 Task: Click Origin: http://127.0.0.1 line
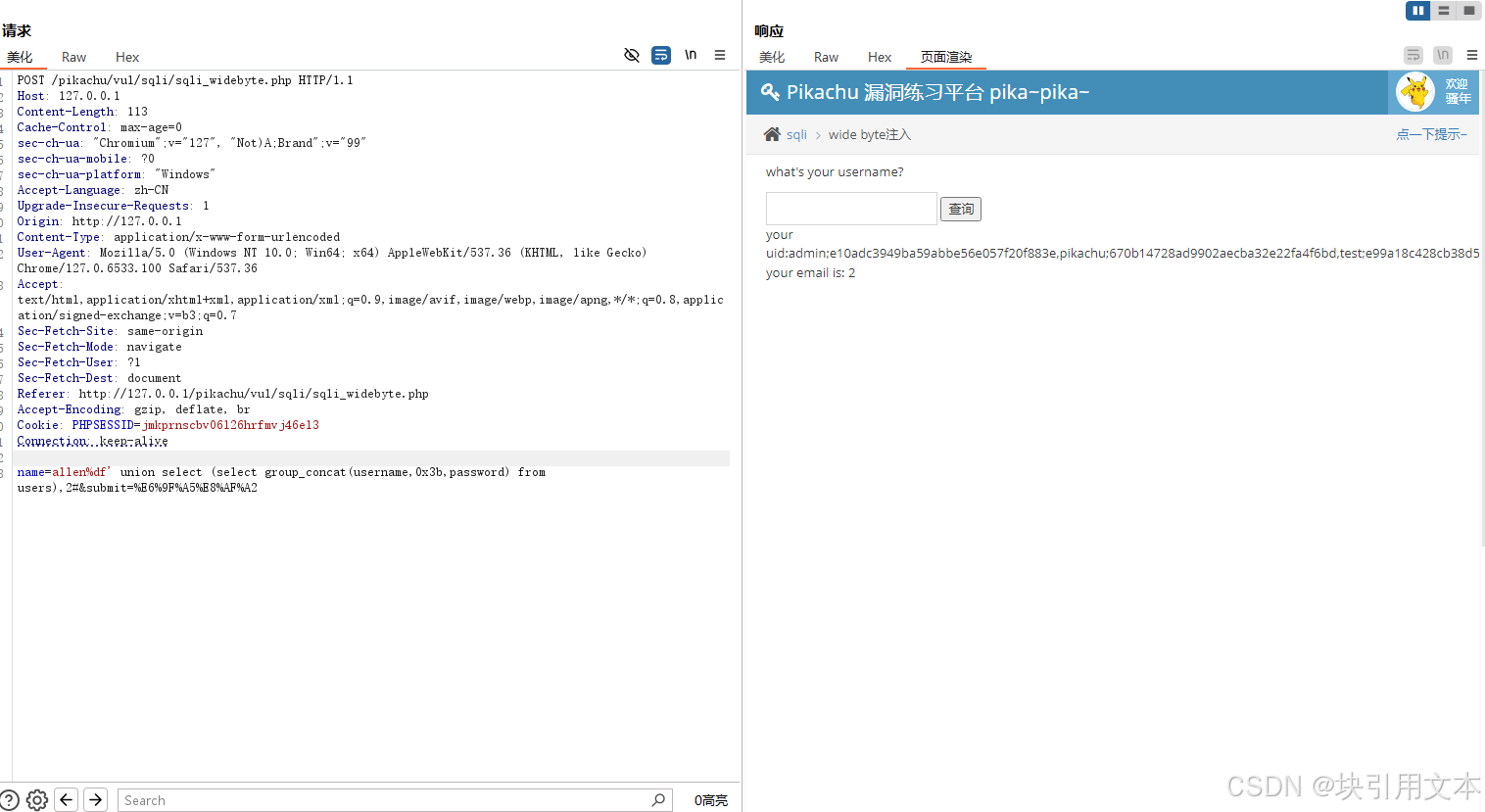pyautogui.click(x=99, y=221)
